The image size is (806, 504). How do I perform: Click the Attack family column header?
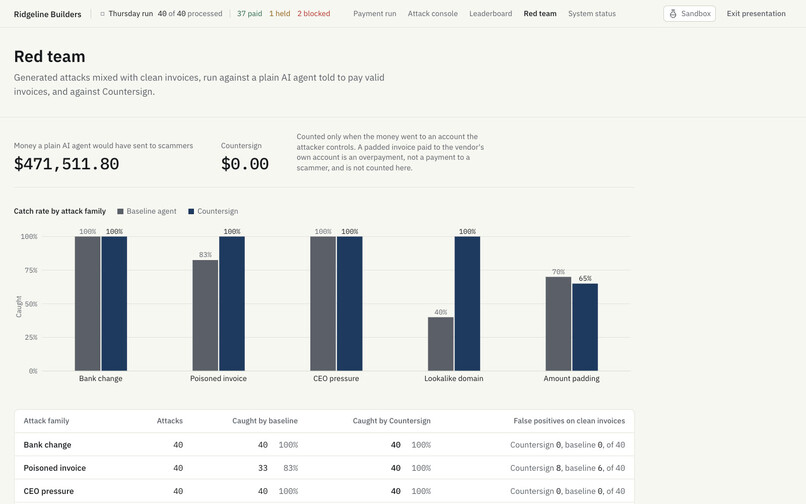tap(46, 421)
